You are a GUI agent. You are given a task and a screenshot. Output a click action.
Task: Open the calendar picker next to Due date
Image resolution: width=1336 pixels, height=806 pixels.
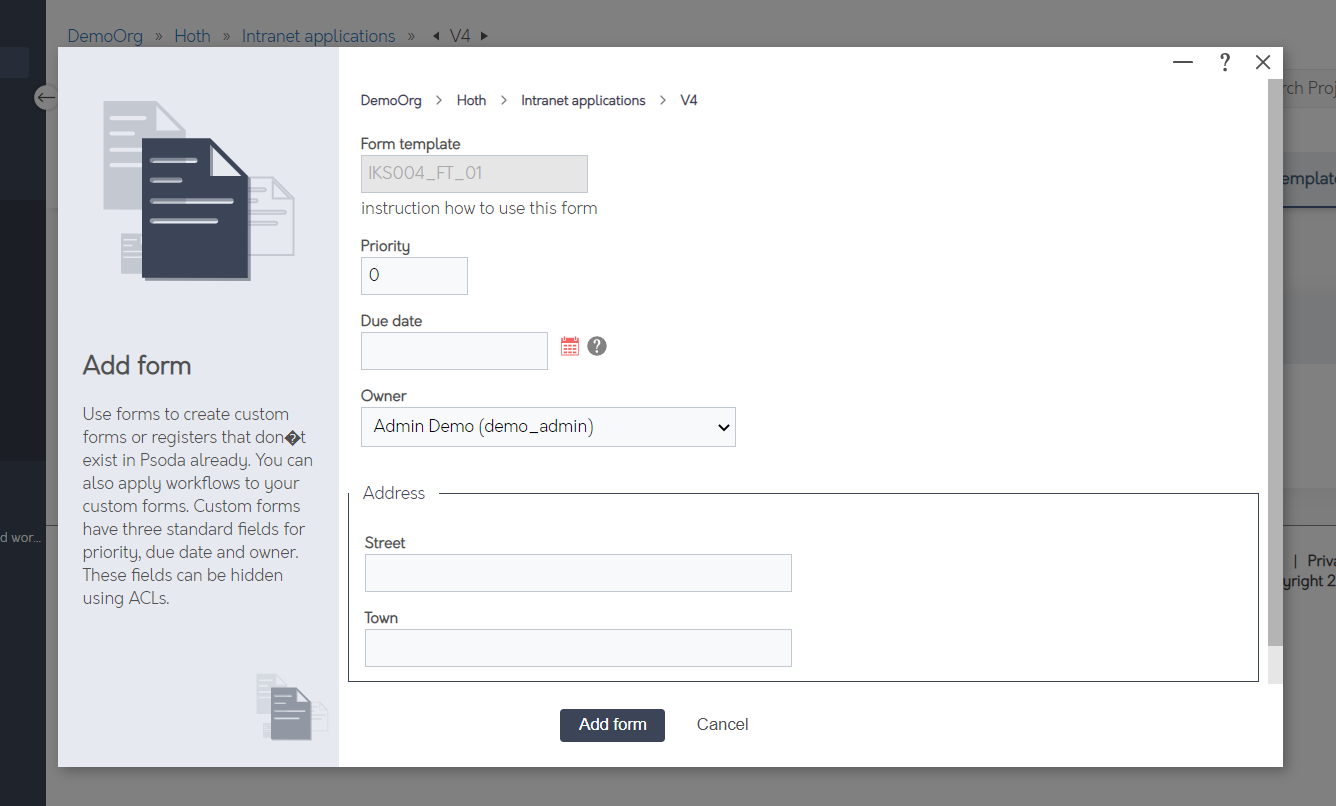(x=570, y=345)
